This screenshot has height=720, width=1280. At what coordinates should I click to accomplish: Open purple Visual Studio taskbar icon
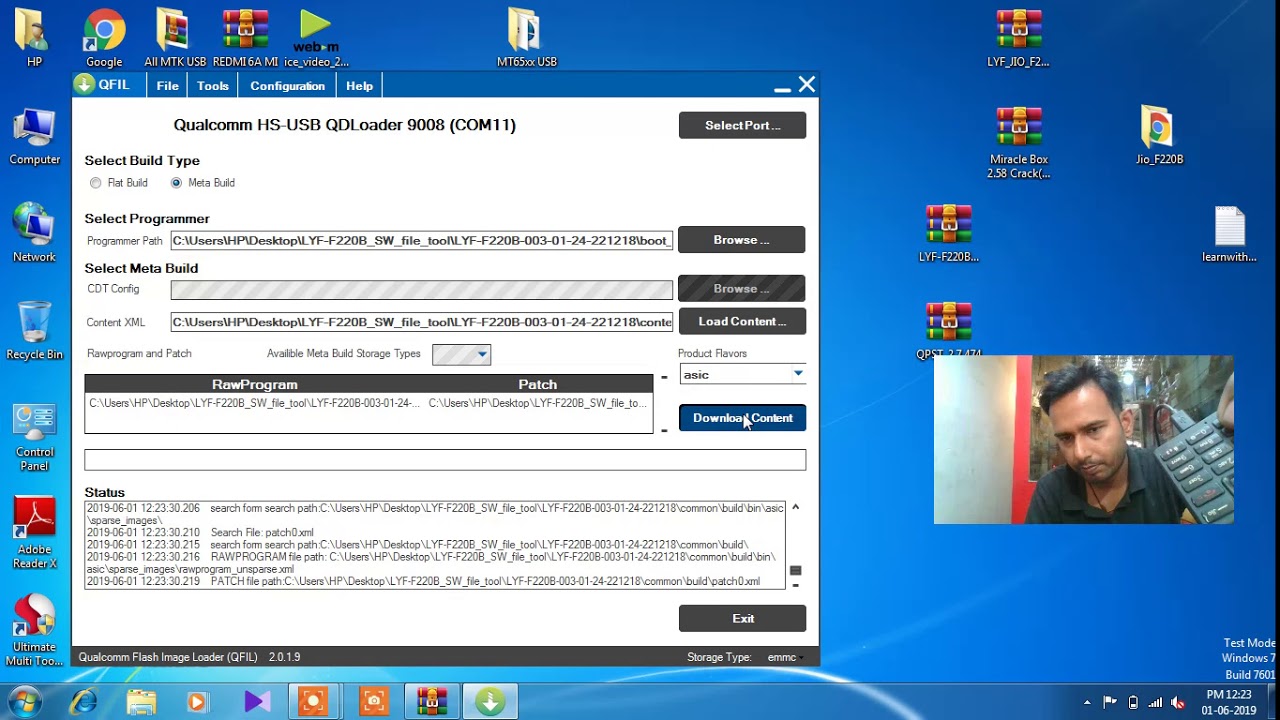point(256,702)
